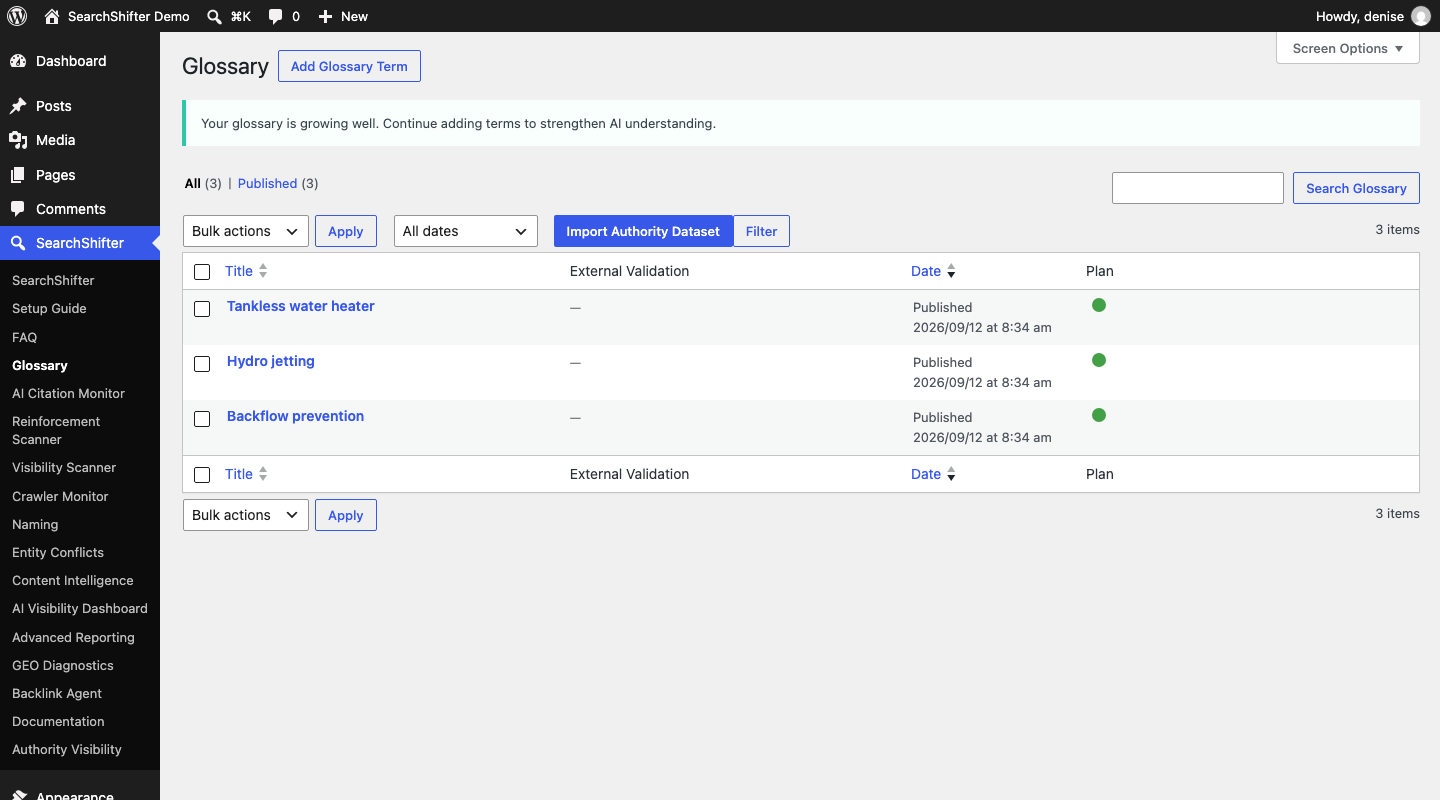This screenshot has height=800, width=1440.
Task: Click the green Plan dot for Tankless water heater
Action: [1099, 305]
